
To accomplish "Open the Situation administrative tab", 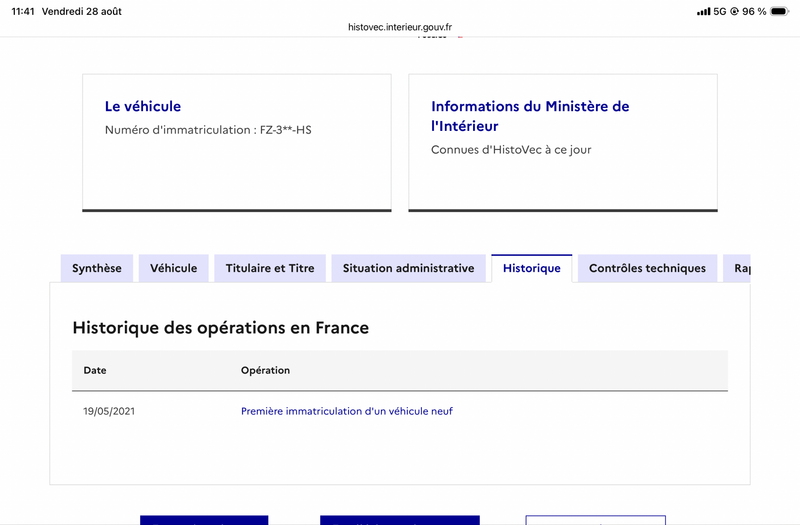I will (408, 268).
